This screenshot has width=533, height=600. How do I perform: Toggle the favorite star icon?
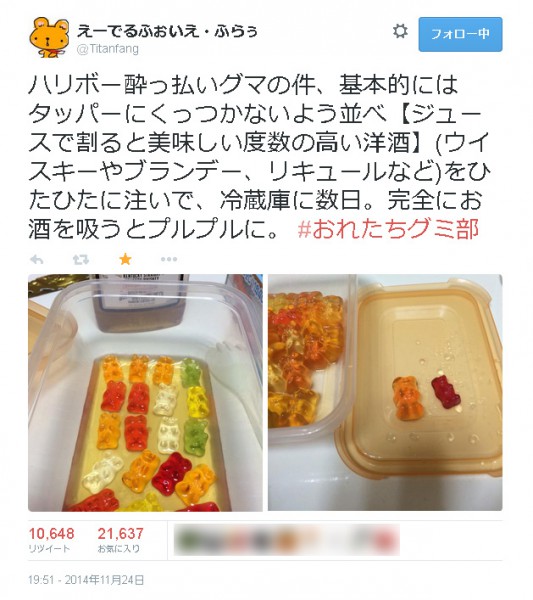[x=125, y=259]
